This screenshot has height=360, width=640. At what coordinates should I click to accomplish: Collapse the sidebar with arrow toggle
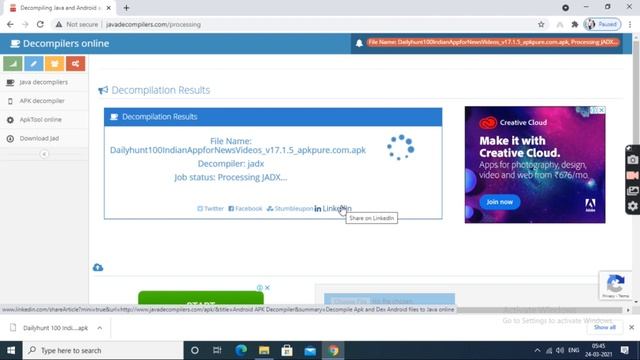[44, 154]
